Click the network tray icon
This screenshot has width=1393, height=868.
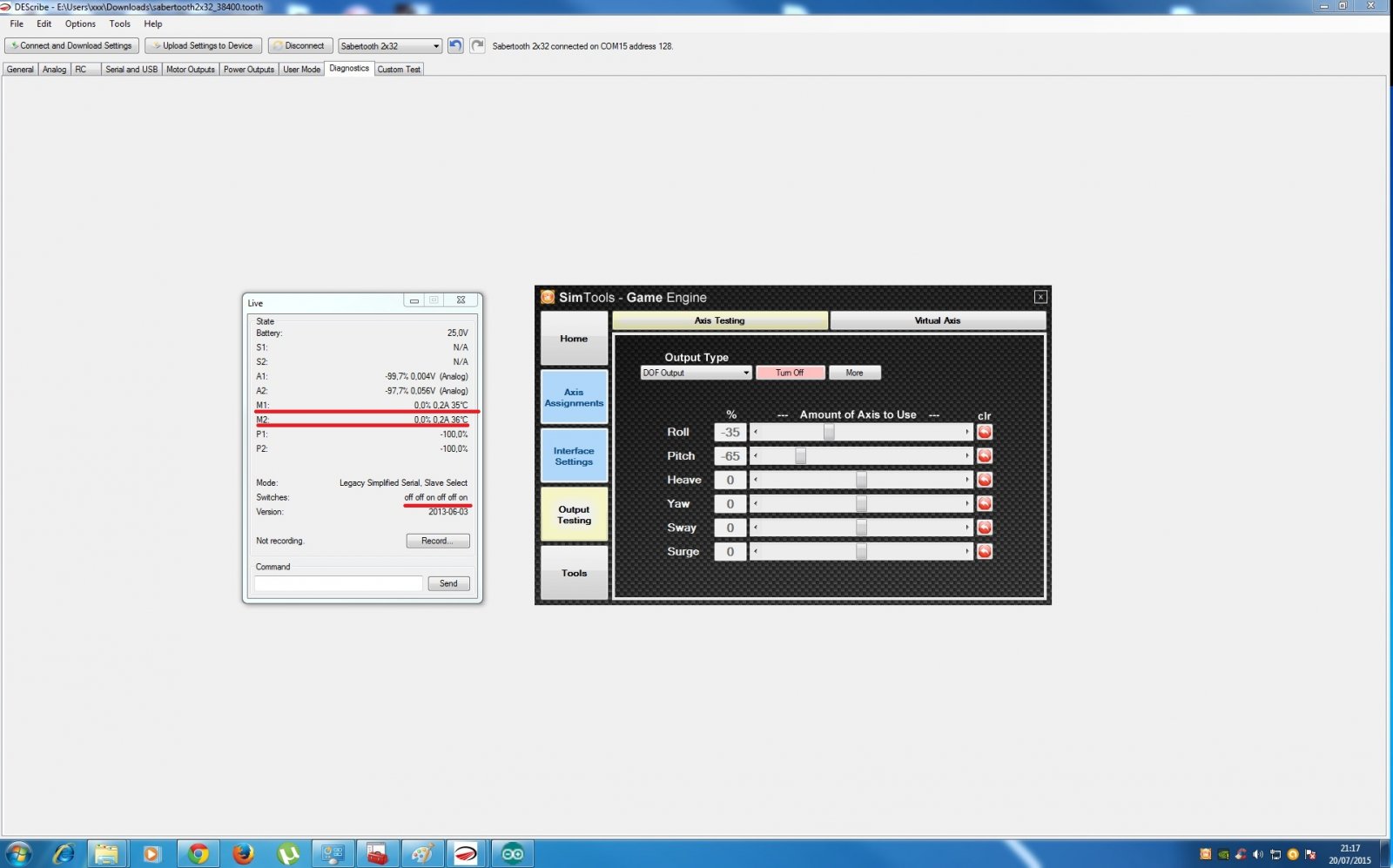point(1275,854)
